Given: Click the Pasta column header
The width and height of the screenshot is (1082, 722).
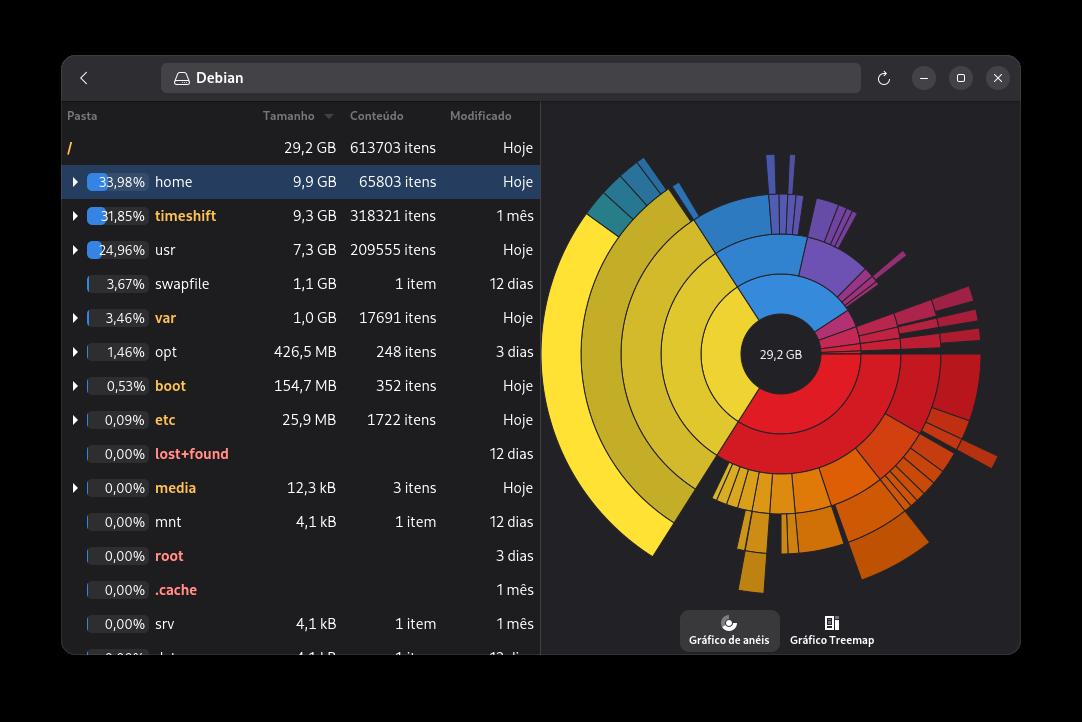Looking at the screenshot, I should (x=83, y=116).
